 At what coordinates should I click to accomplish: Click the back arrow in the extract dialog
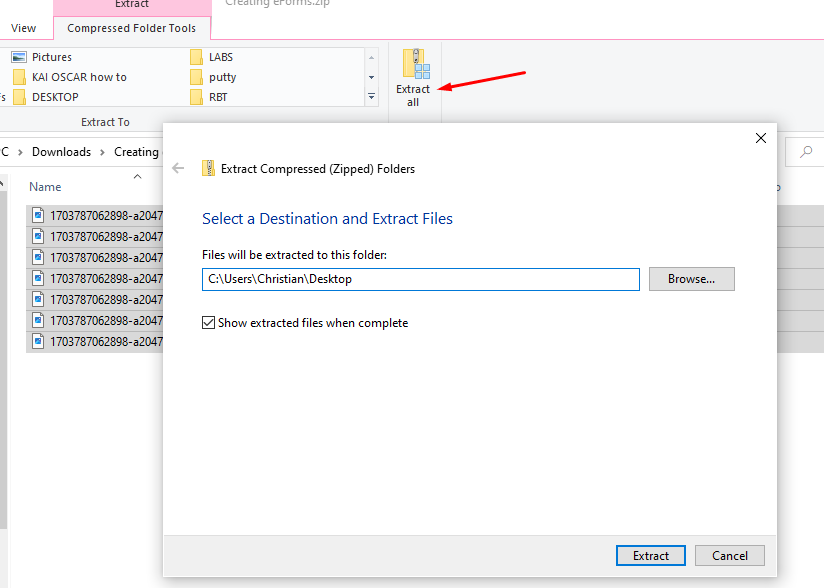click(178, 169)
